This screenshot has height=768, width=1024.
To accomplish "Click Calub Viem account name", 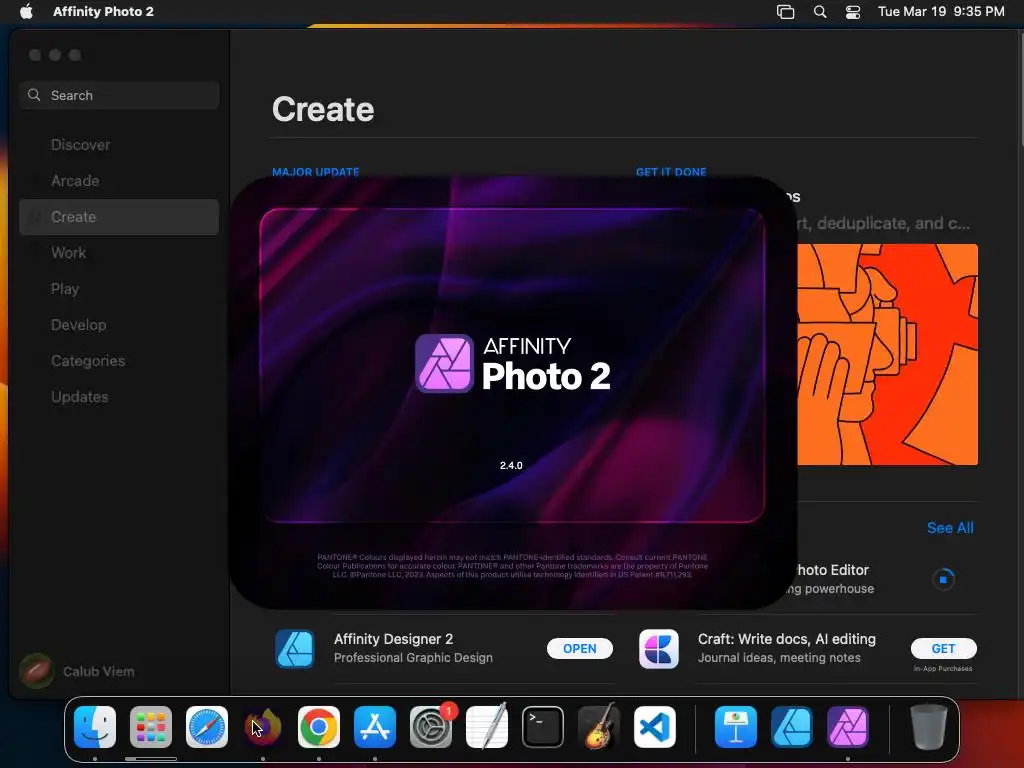I will tap(99, 671).
